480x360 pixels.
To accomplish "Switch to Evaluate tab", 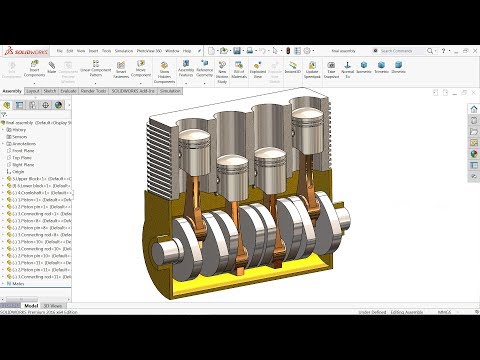I will coord(68,91).
